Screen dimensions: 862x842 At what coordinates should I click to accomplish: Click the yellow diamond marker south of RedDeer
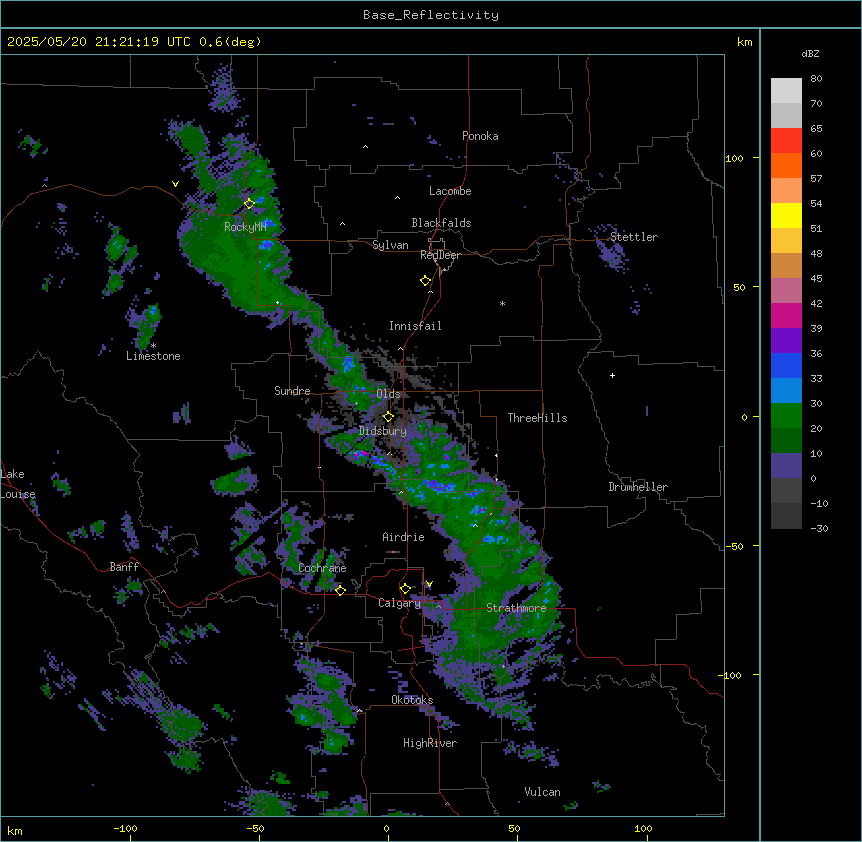tap(425, 281)
